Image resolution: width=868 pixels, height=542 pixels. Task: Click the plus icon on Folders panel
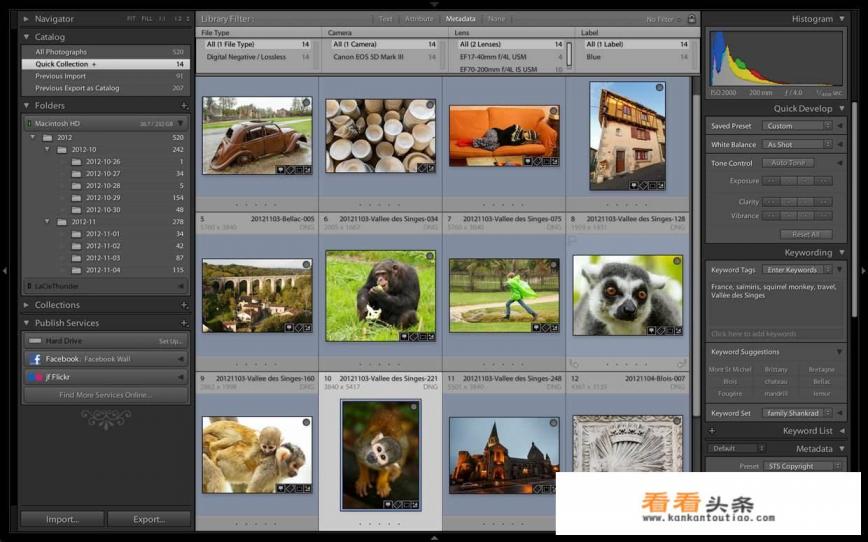tap(184, 105)
